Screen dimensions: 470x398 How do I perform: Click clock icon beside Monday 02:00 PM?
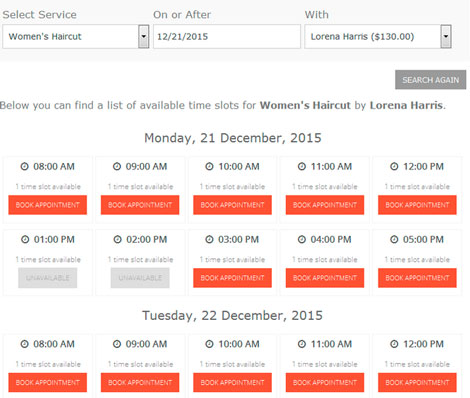[118, 239]
